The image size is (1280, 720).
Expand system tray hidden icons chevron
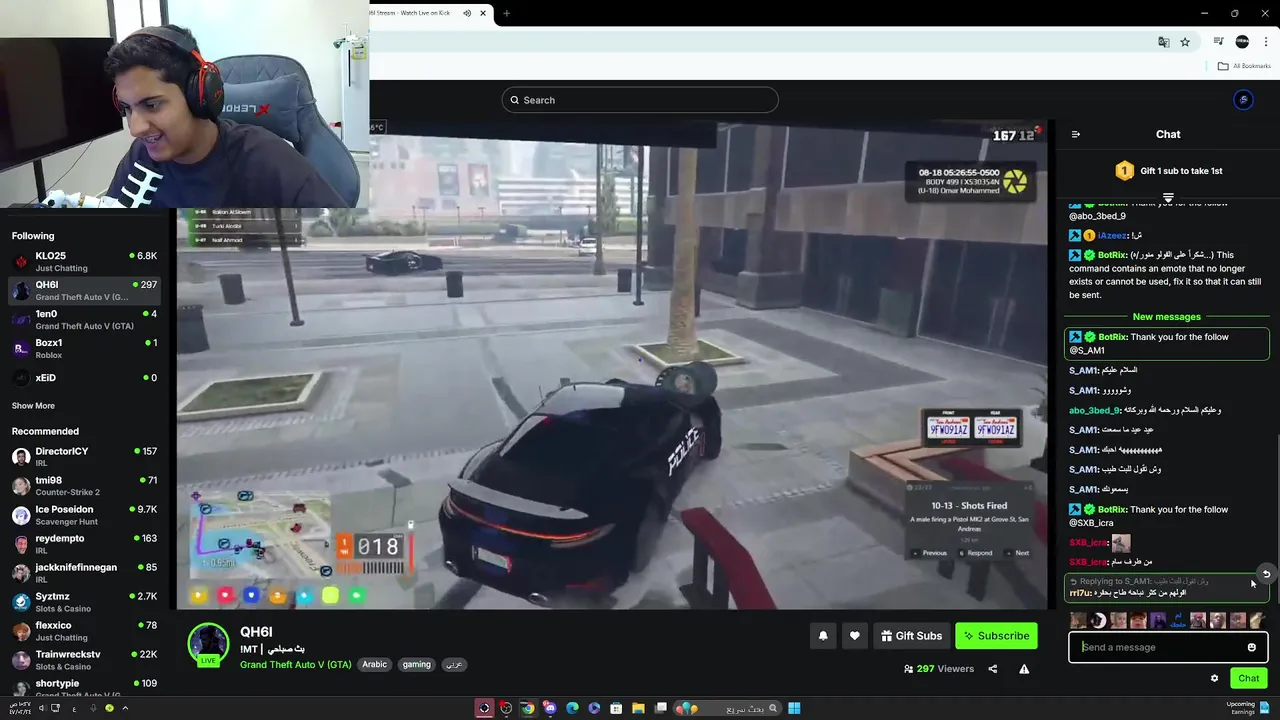[x=125, y=708]
